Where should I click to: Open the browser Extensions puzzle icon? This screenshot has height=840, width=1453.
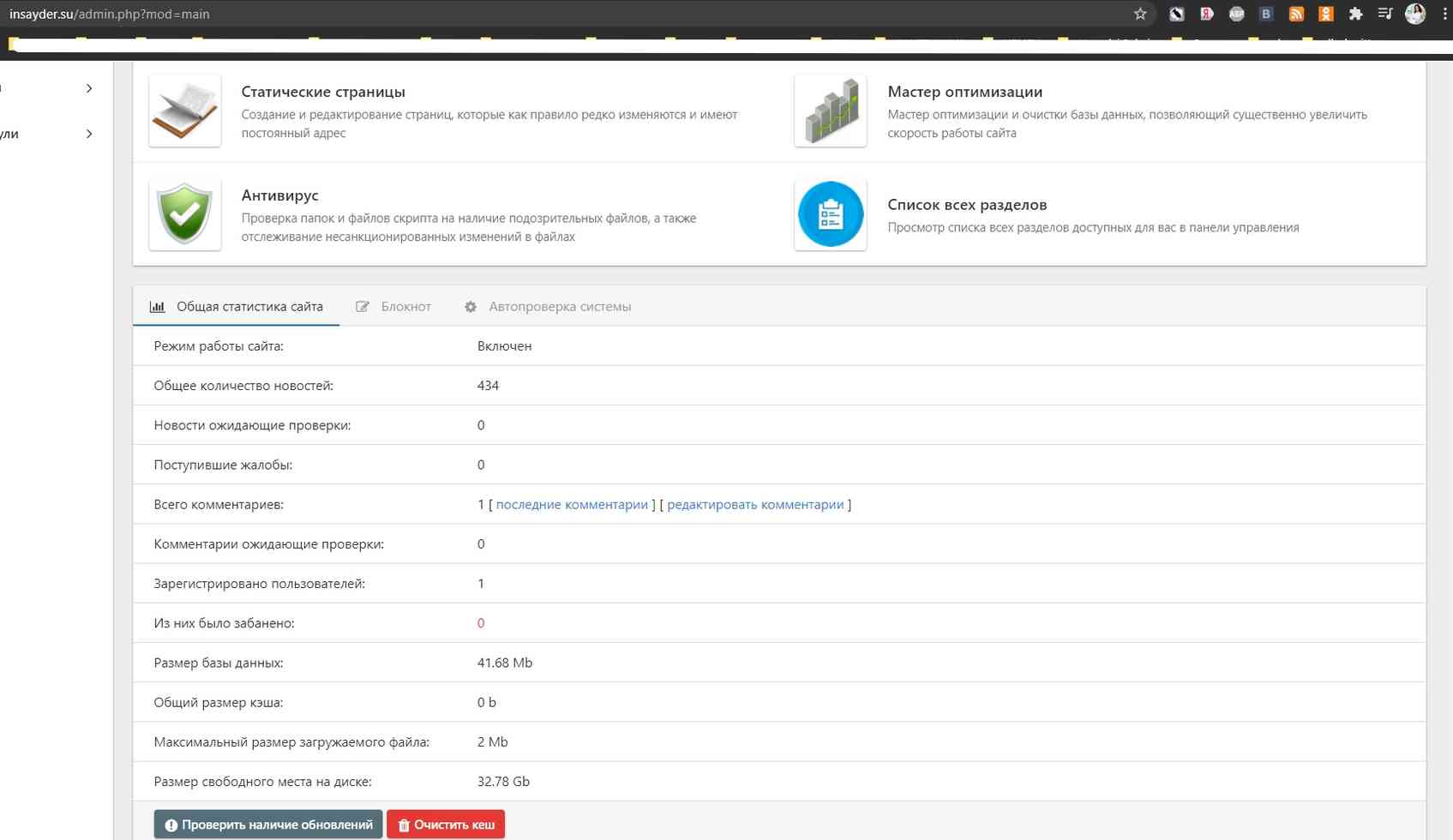pos(1355,14)
